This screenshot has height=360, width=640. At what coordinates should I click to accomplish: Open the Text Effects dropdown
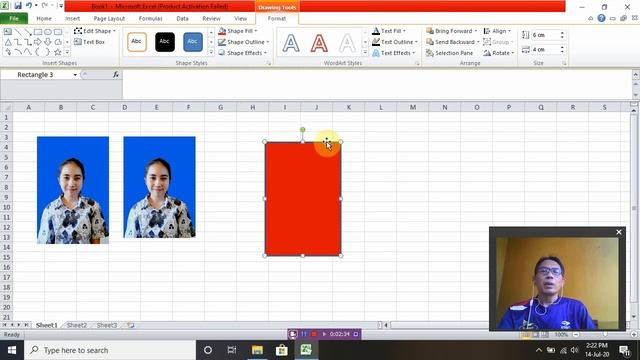pos(393,53)
